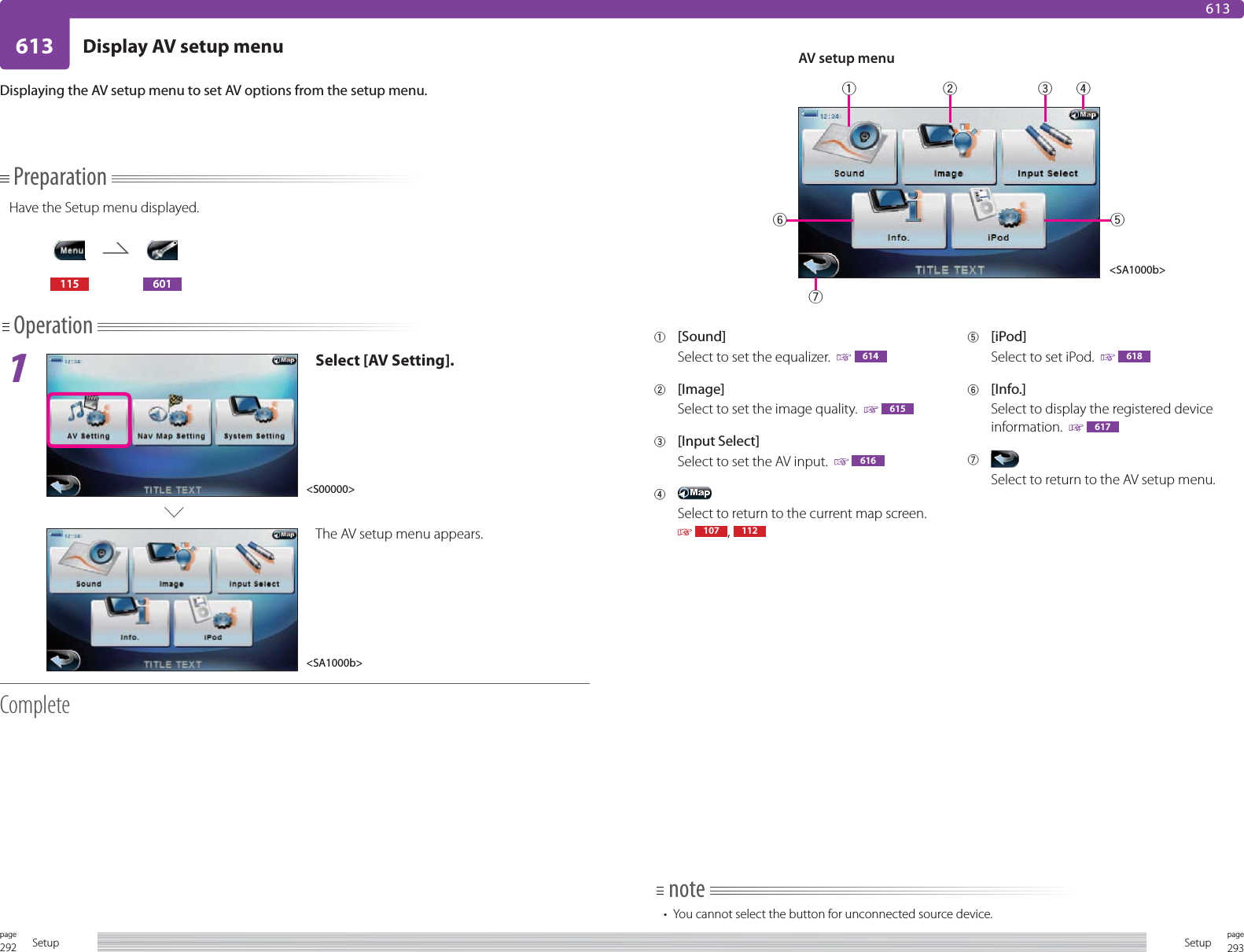Click the Map button in the large AV setup menu
The width and height of the screenshot is (1244, 952).
(1084, 115)
